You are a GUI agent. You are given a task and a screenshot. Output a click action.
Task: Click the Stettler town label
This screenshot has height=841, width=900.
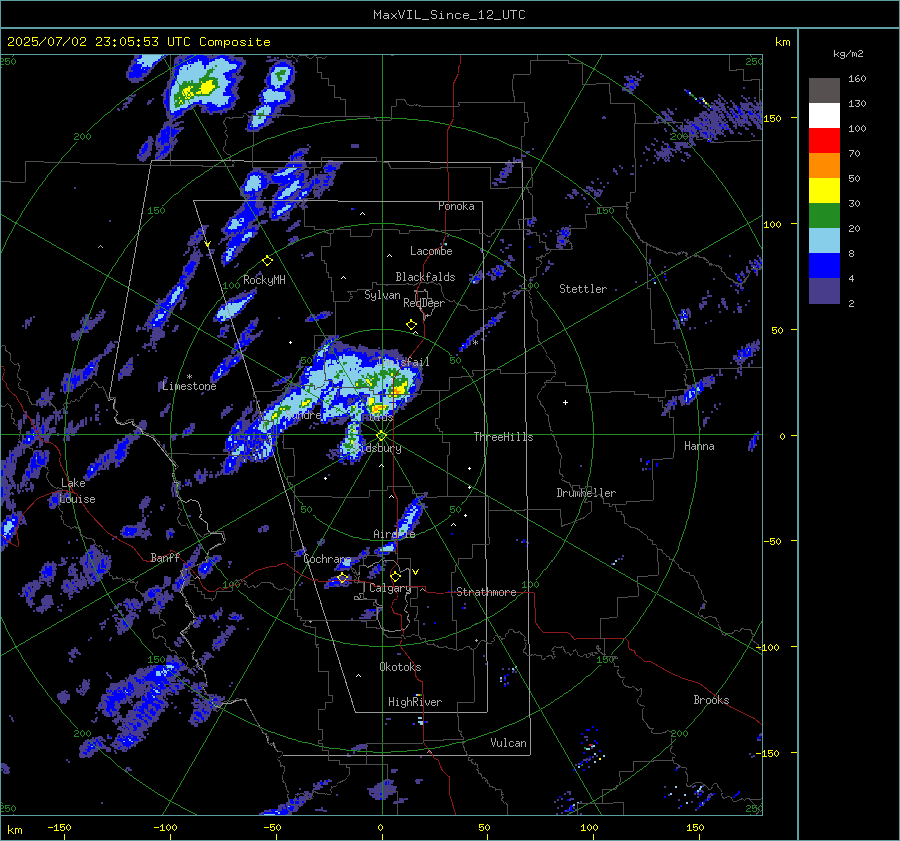point(583,289)
